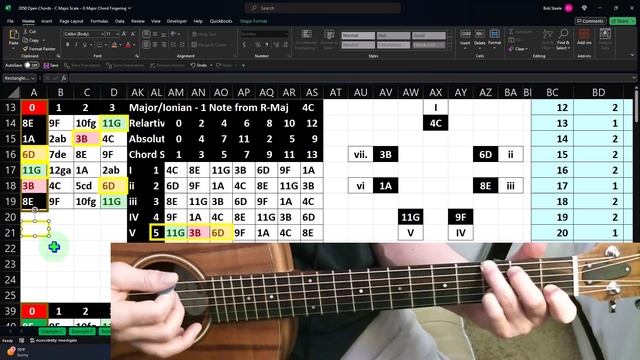Click the Conditional Formatting icon
The height and width of the screenshot is (360, 640).
pos(306,34)
